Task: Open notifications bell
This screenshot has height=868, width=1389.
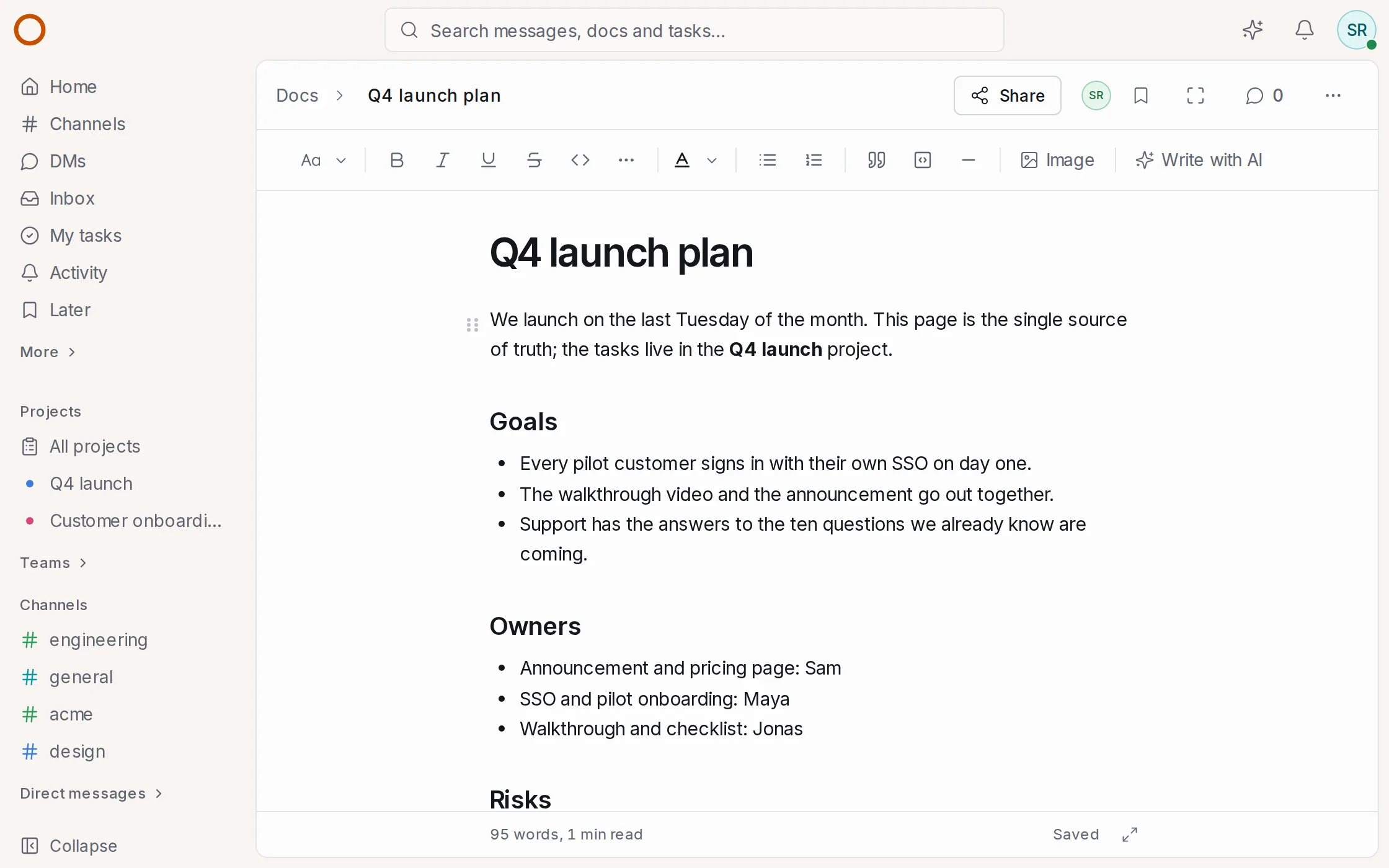Action: pos(1305,30)
